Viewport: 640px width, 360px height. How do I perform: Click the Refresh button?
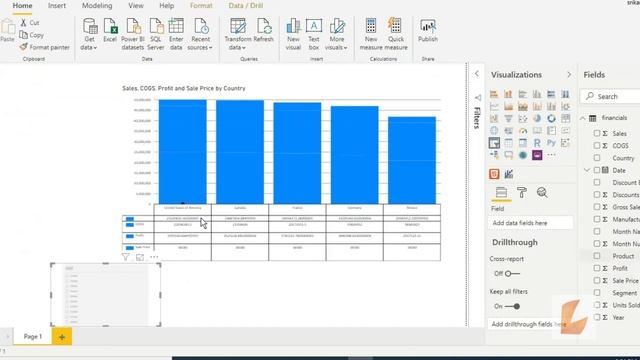click(263, 31)
